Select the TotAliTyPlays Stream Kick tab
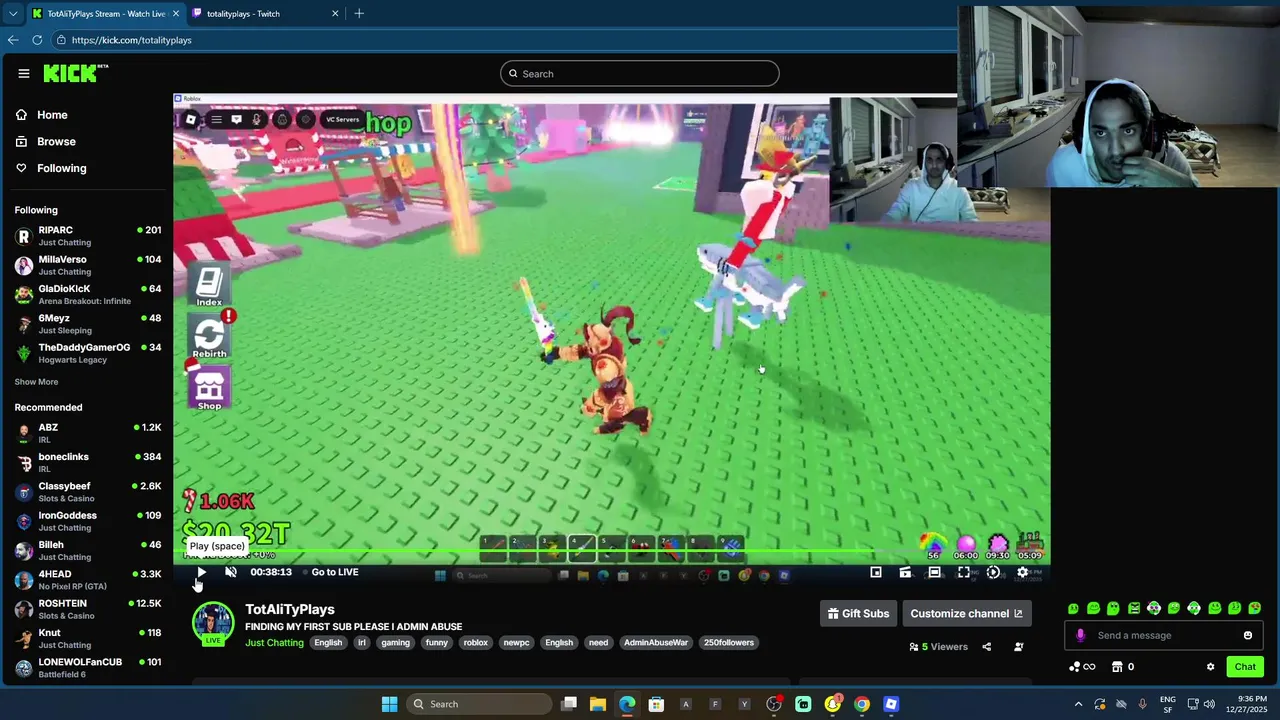 tap(105, 14)
